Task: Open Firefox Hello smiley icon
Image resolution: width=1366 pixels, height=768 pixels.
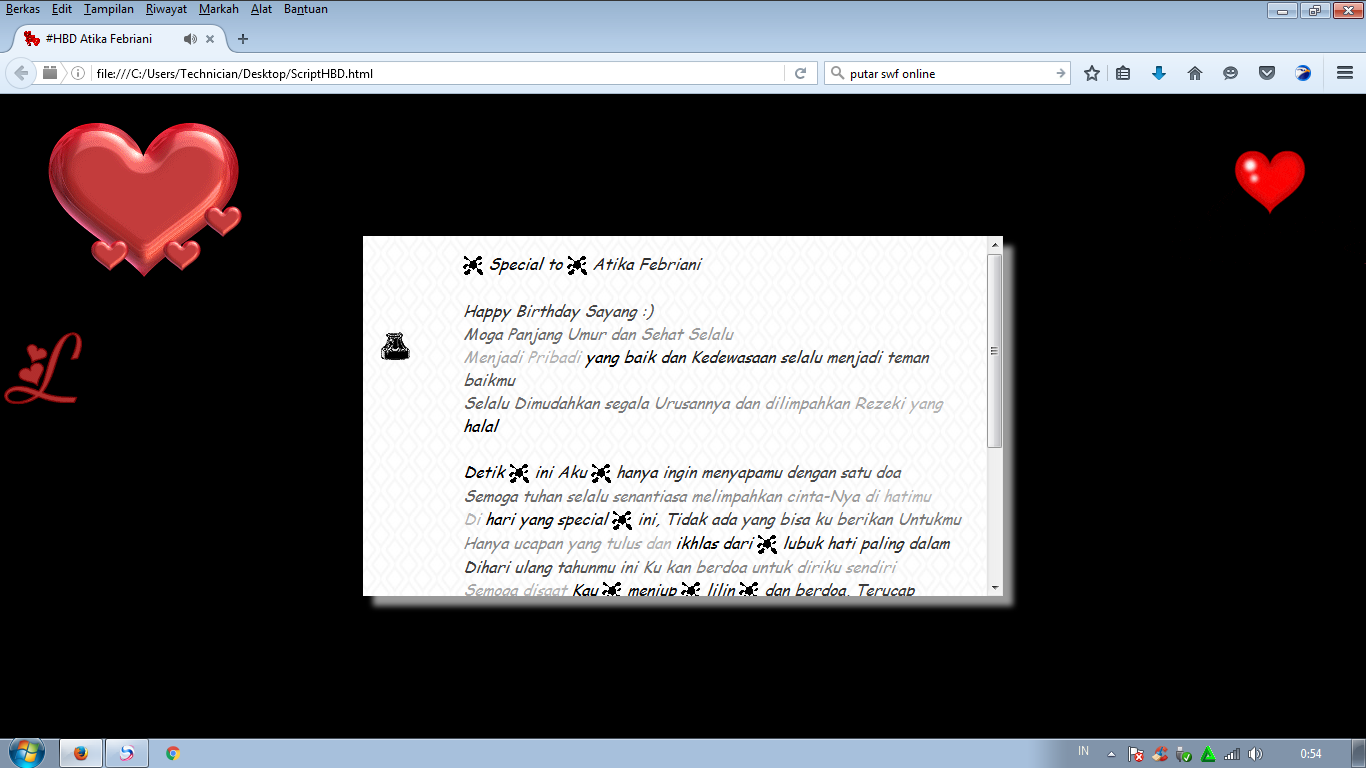Action: [x=1231, y=72]
